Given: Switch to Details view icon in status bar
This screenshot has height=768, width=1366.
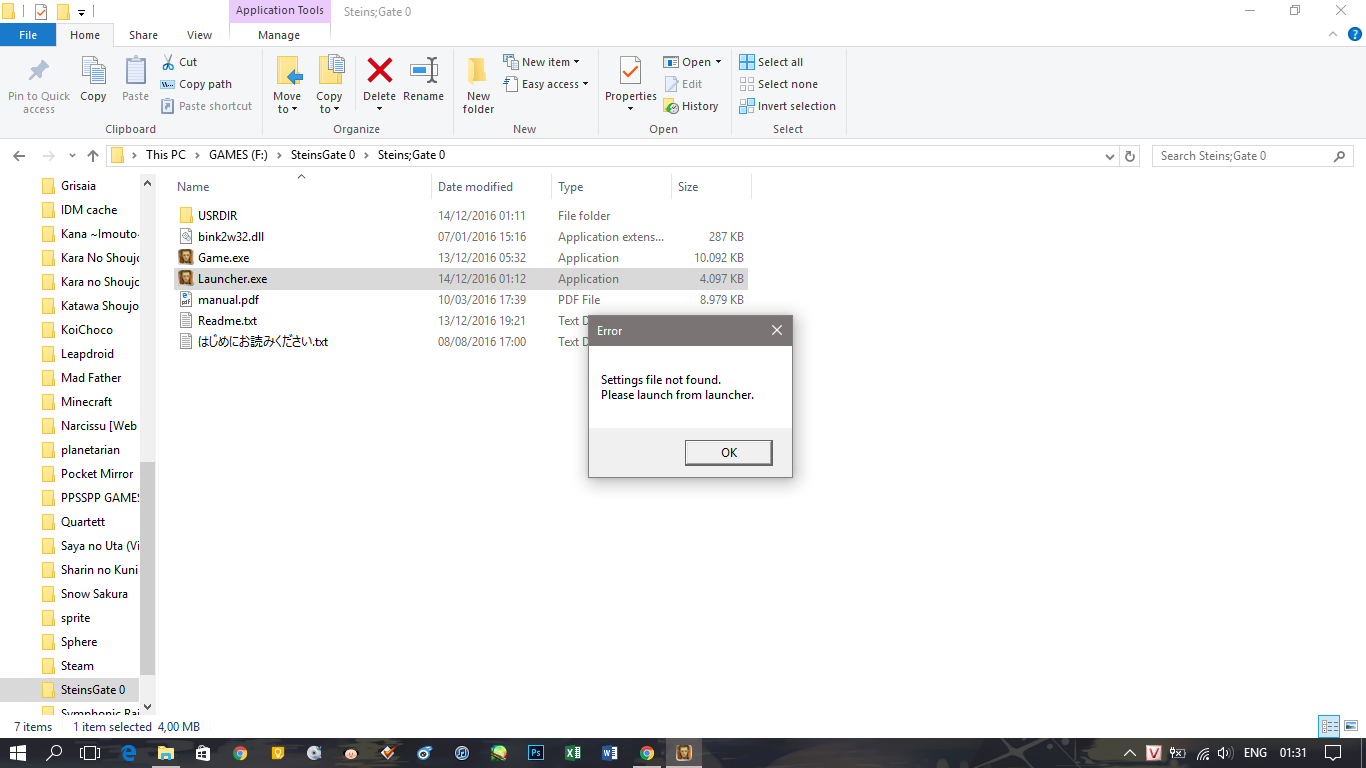Looking at the screenshot, I should [x=1329, y=727].
